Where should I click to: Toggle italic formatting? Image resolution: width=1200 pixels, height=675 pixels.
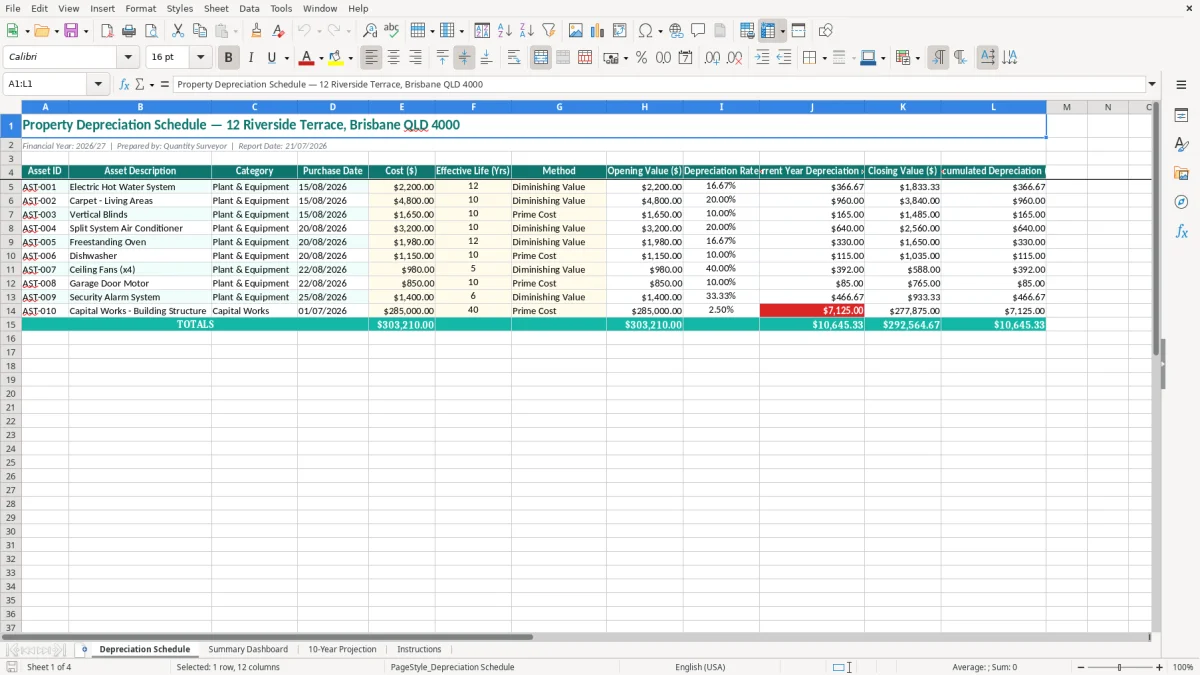point(251,58)
